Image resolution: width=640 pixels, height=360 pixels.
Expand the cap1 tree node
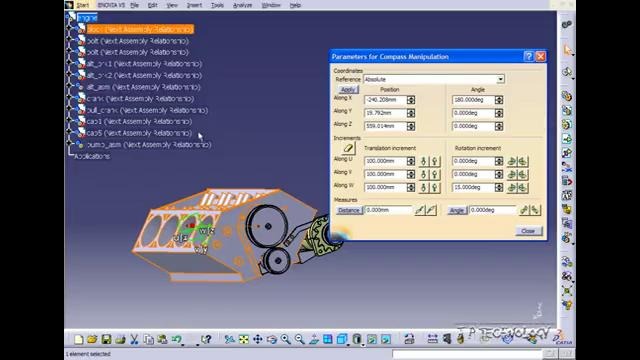coord(69,121)
